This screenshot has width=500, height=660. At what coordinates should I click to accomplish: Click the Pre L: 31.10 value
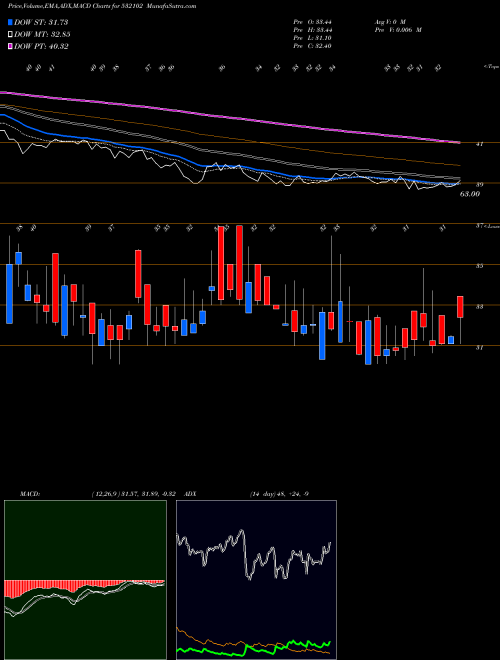[313, 38]
